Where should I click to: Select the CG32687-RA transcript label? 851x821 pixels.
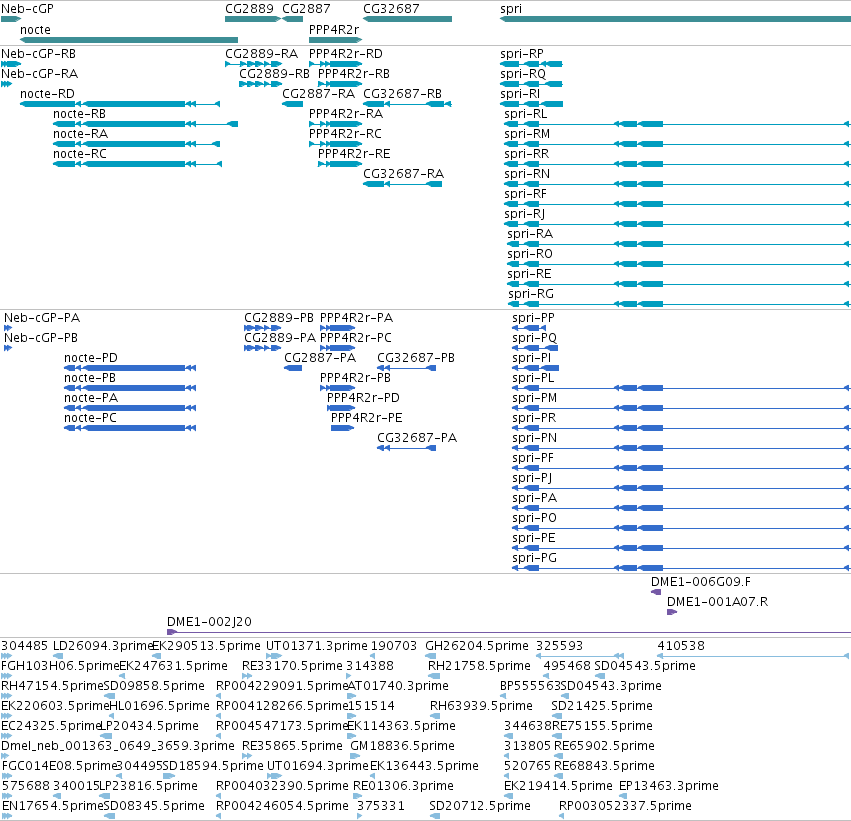403,174
